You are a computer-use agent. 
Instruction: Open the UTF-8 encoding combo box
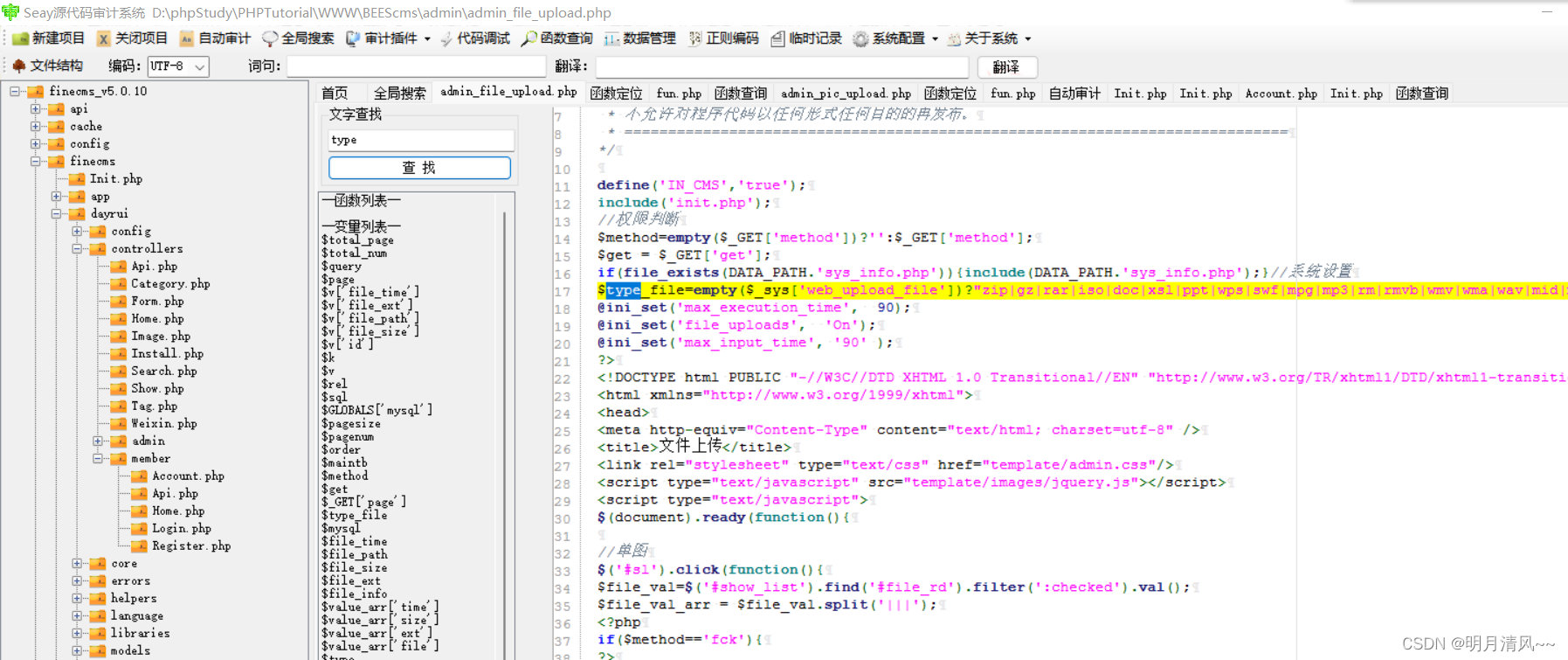coord(178,66)
